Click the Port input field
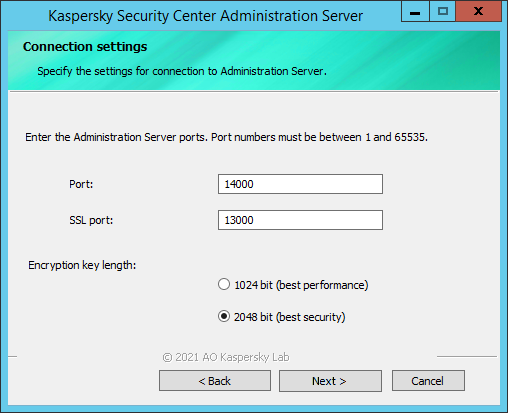 [x=300, y=184]
